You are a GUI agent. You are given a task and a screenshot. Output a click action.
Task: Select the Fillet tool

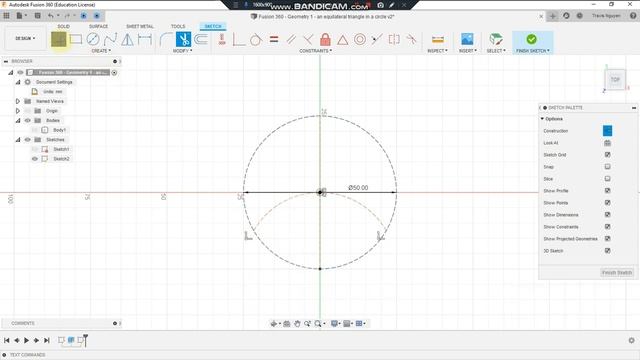tap(165, 39)
